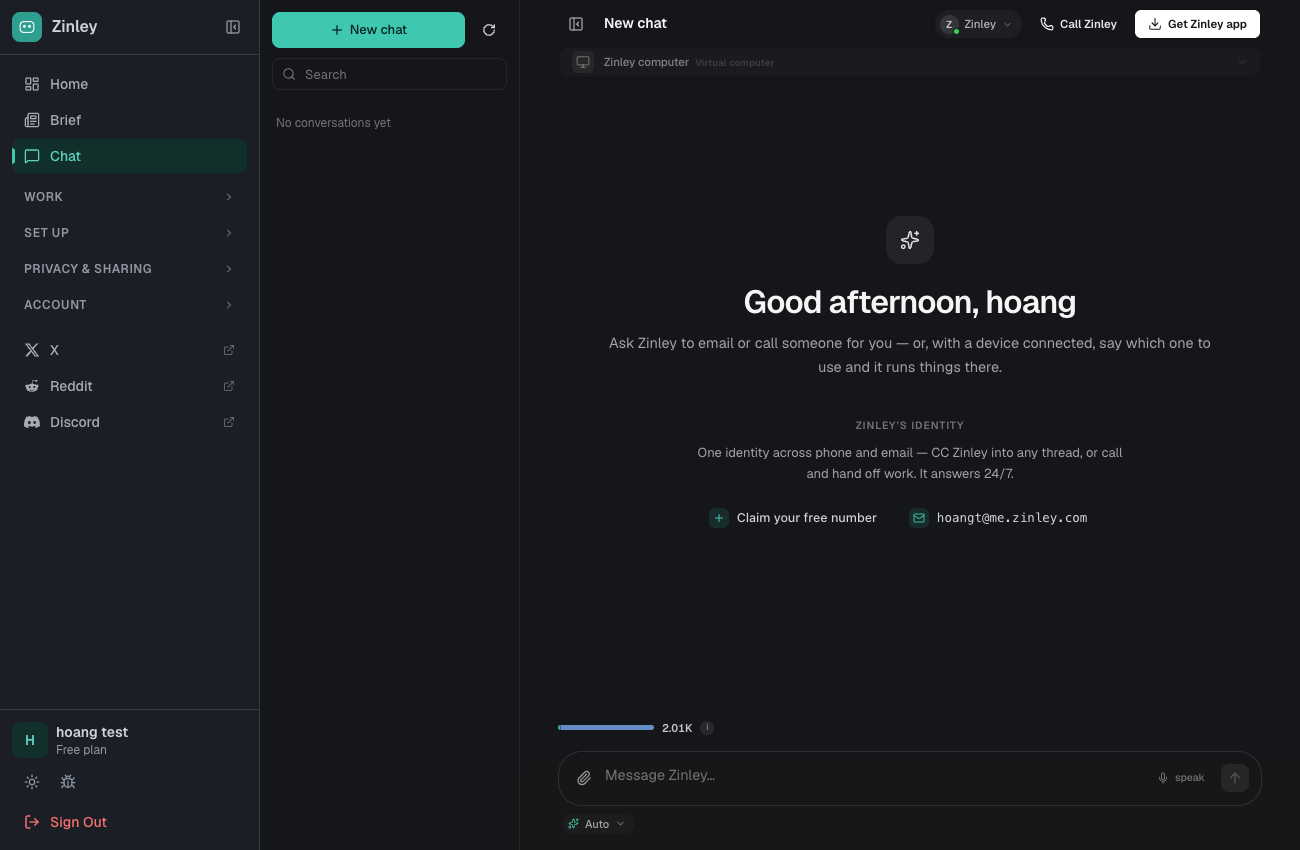The image size is (1300, 850).
Task: Click the 'ZINLEY'S IDENTITY' label
Action: pyautogui.click(x=910, y=425)
